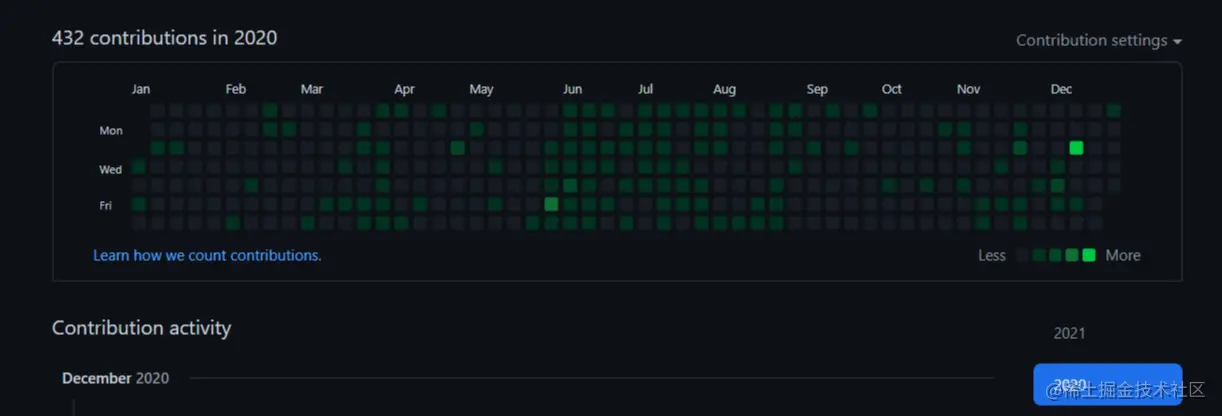Click the Jun month label
Image resolution: width=1222 pixels, height=416 pixels.
point(572,89)
